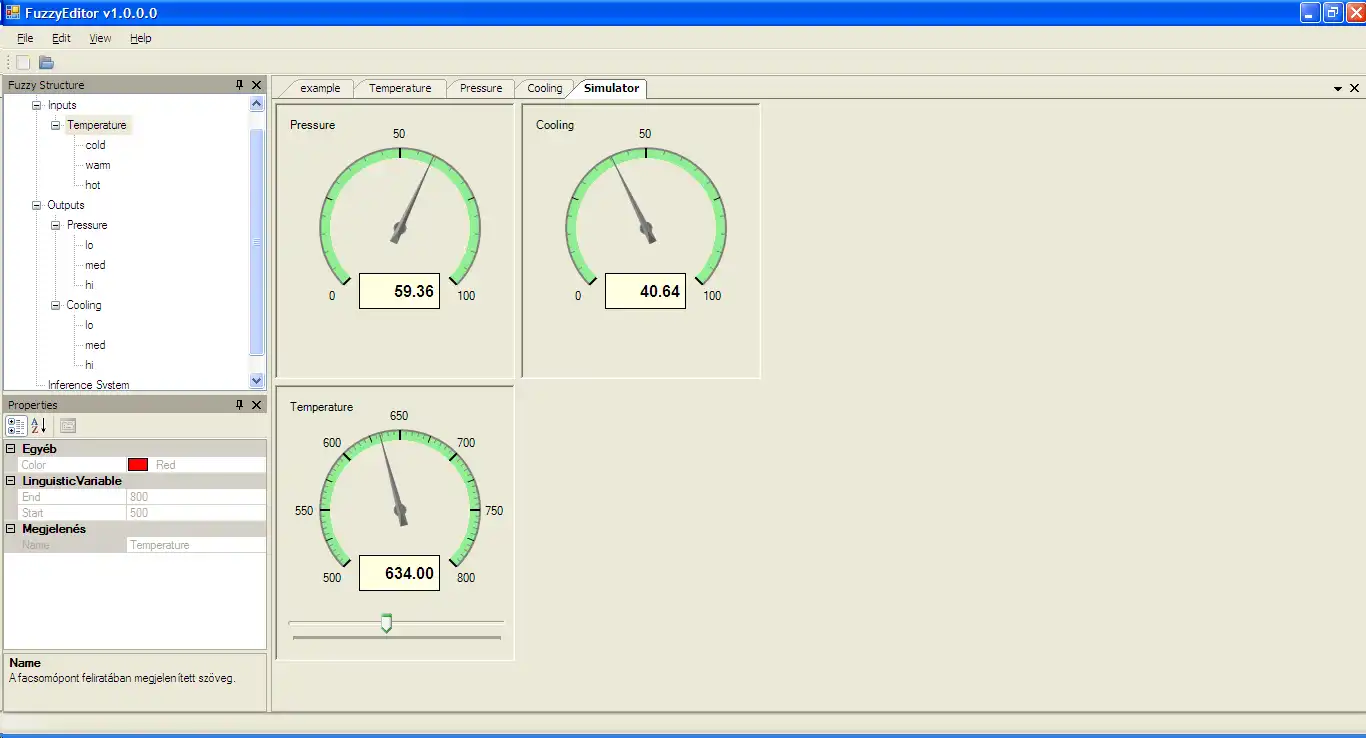Click the Color property value Red
Screen dimensions: 1366x738
tap(196, 465)
